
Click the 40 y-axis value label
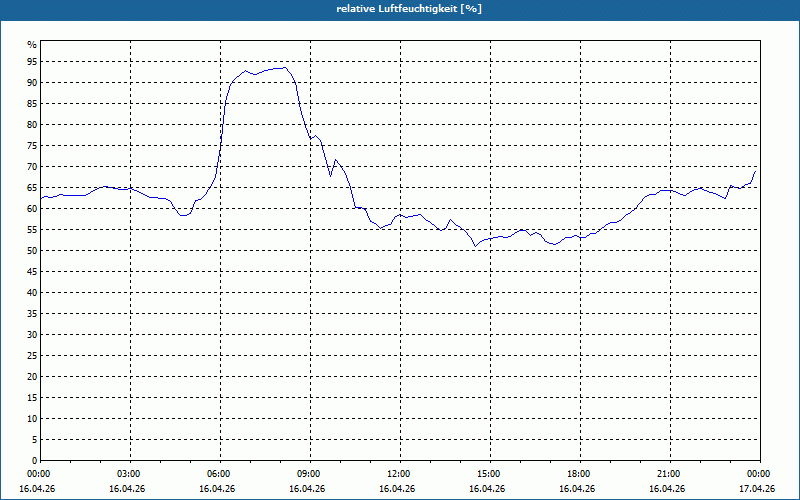tap(32, 292)
